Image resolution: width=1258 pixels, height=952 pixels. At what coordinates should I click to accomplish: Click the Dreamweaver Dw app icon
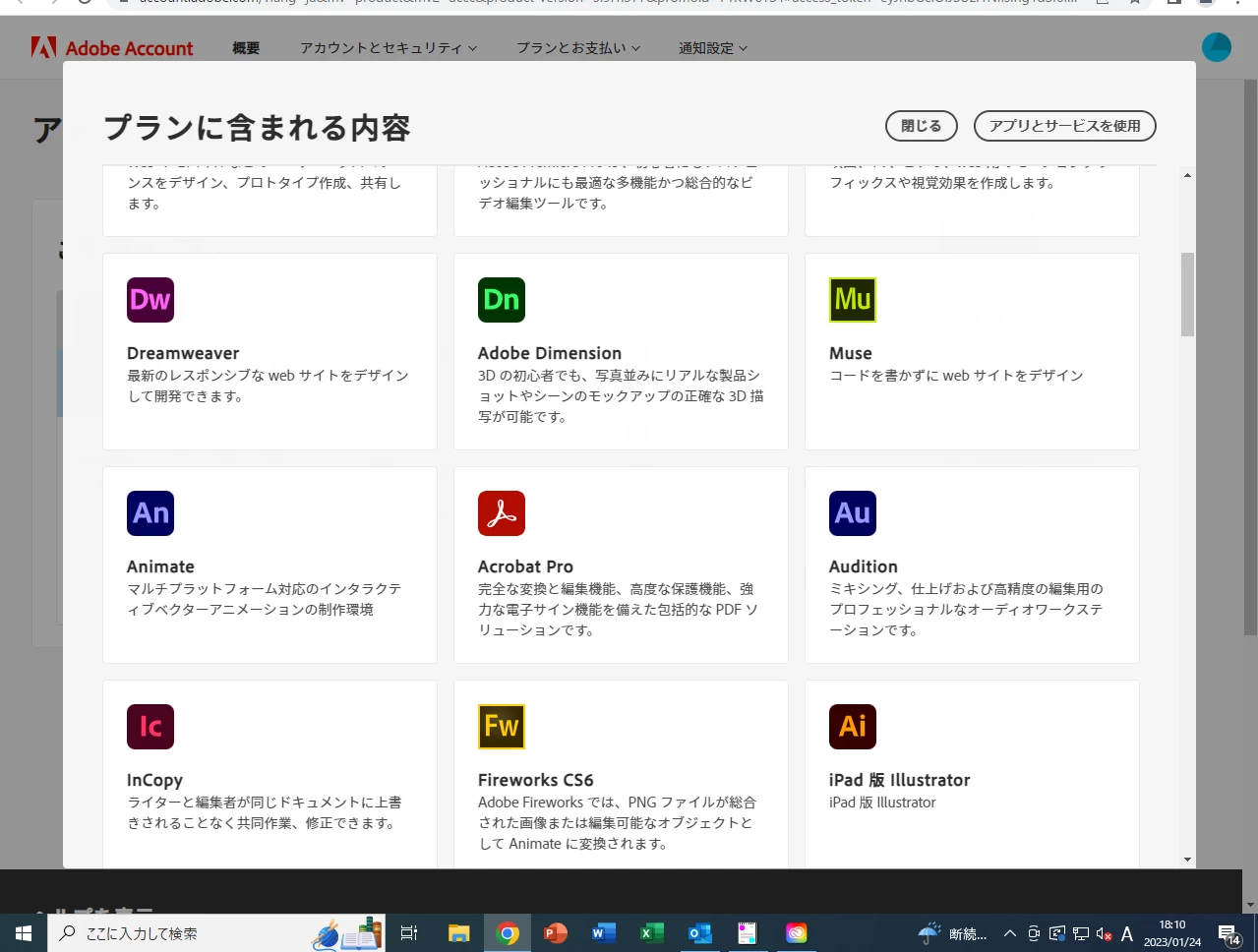coord(150,300)
